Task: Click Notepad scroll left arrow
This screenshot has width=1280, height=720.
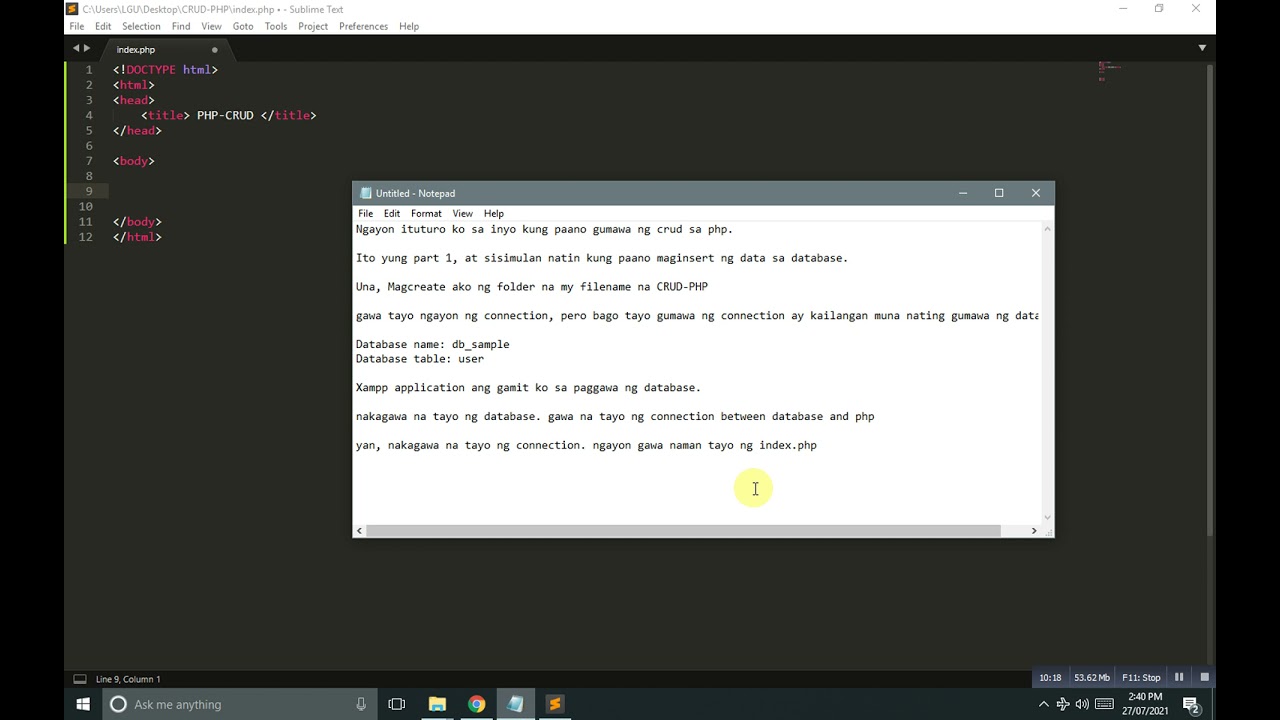Action: [x=359, y=531]
